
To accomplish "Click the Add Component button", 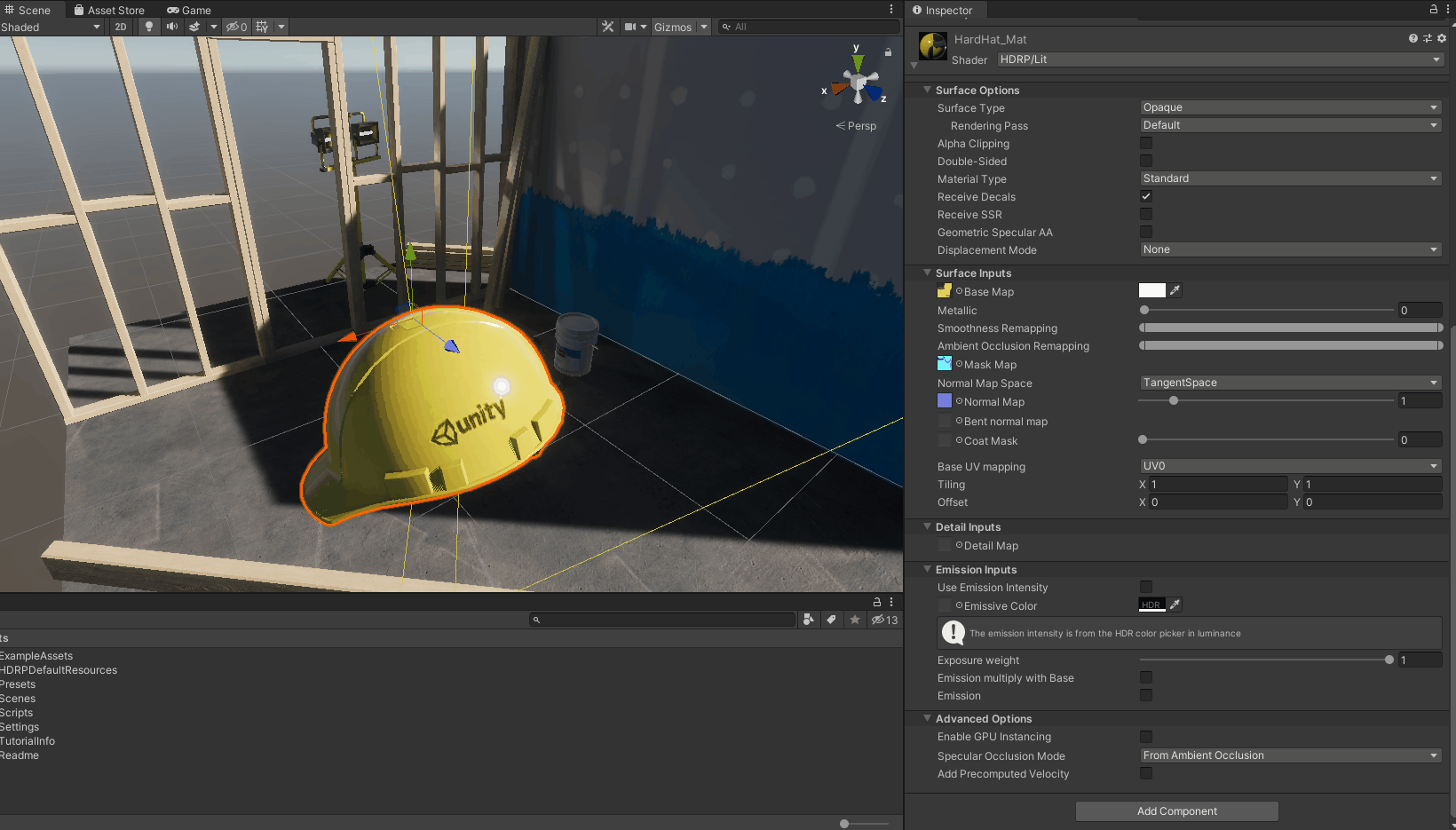I will coord(1177,811).
